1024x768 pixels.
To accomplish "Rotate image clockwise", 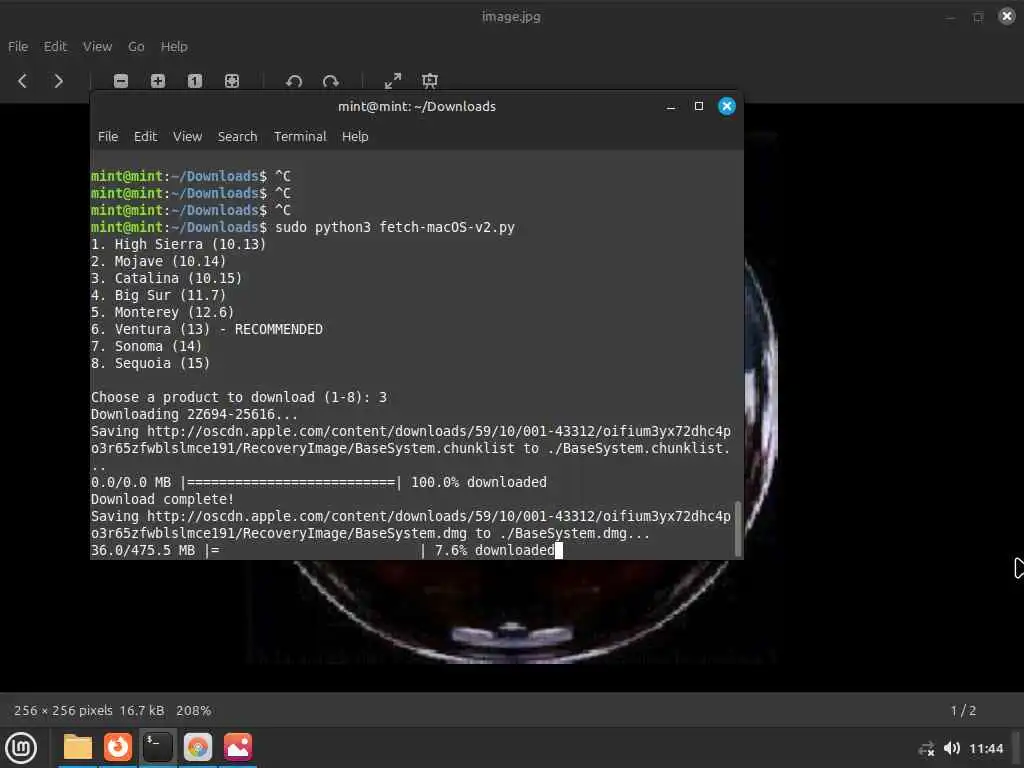I will 330,81.
